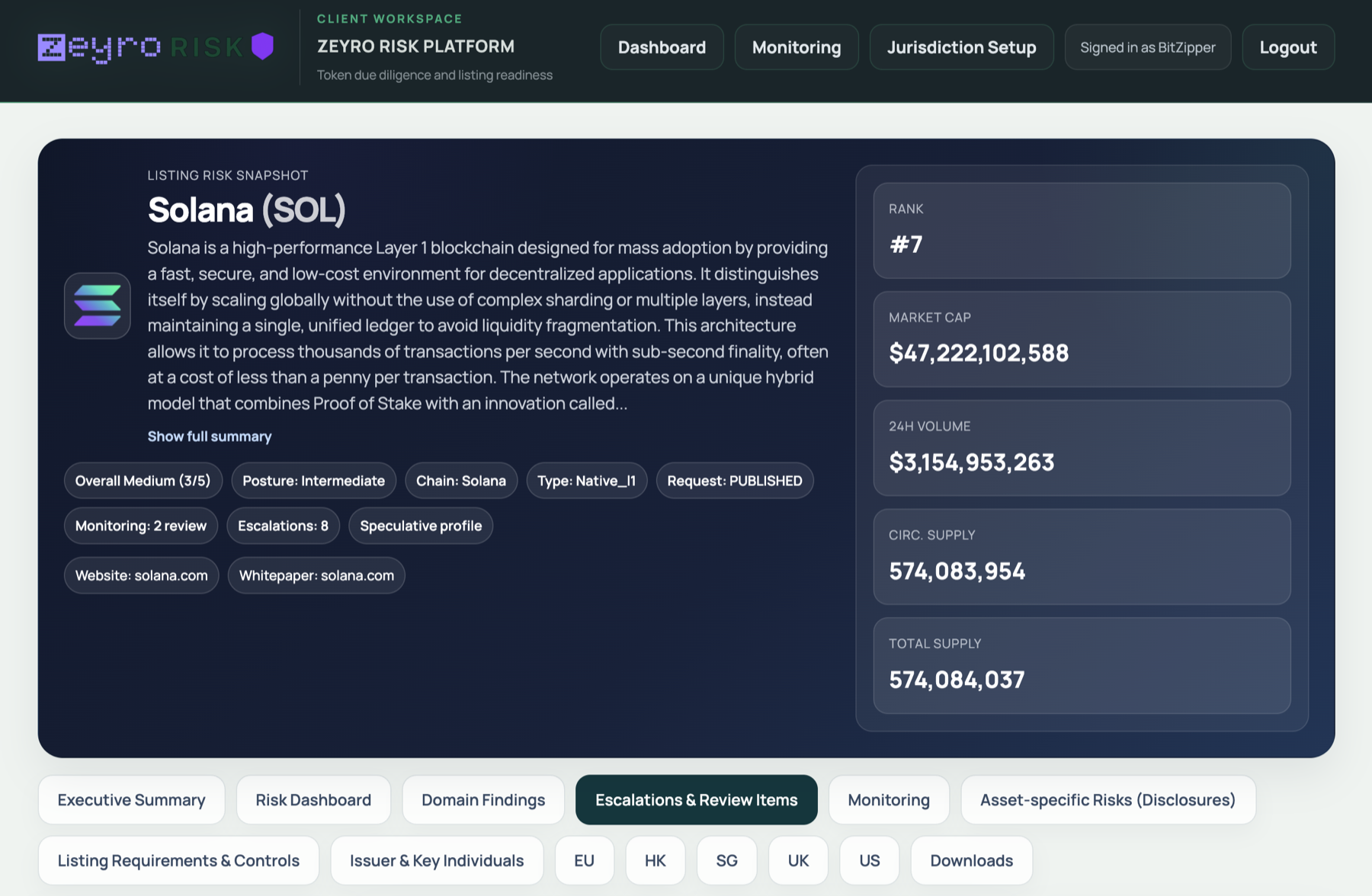Open the Issuer & Key Individuals section

pos(436,860)
